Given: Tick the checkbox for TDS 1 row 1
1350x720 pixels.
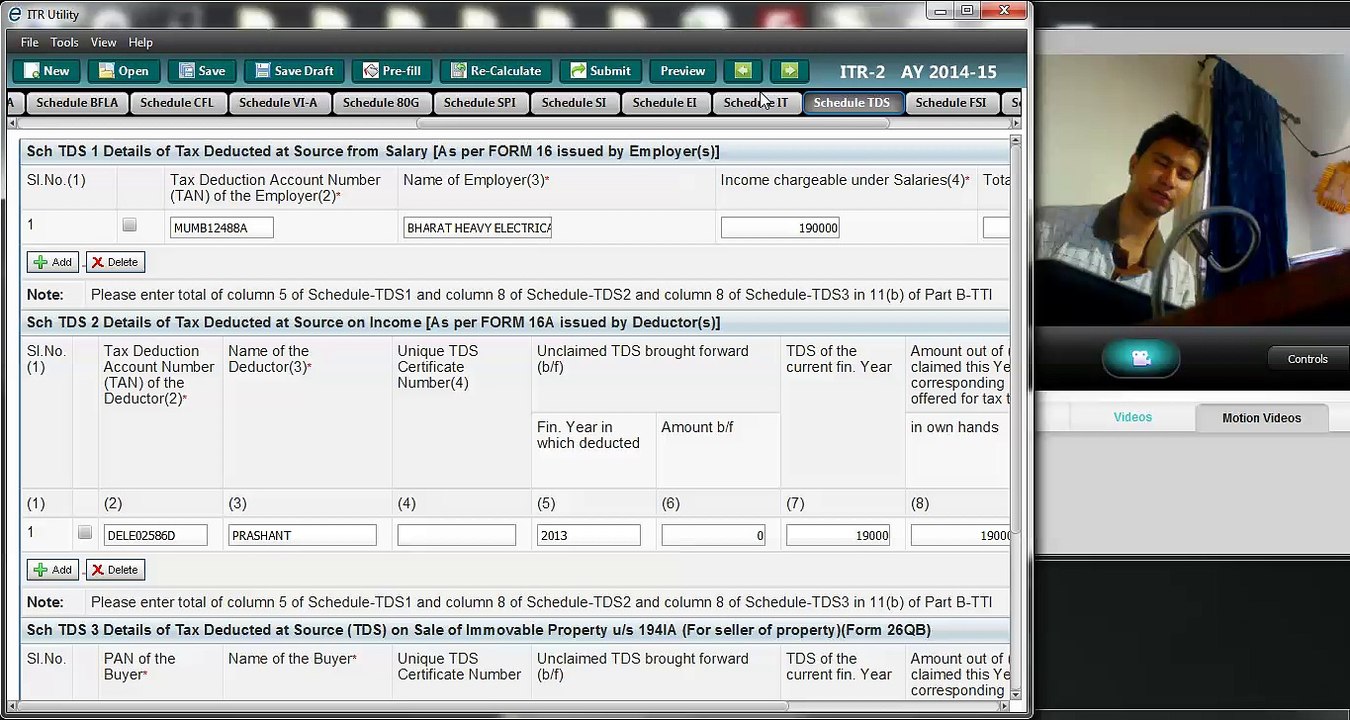Looking at the screenshot, I should (129, 226).
